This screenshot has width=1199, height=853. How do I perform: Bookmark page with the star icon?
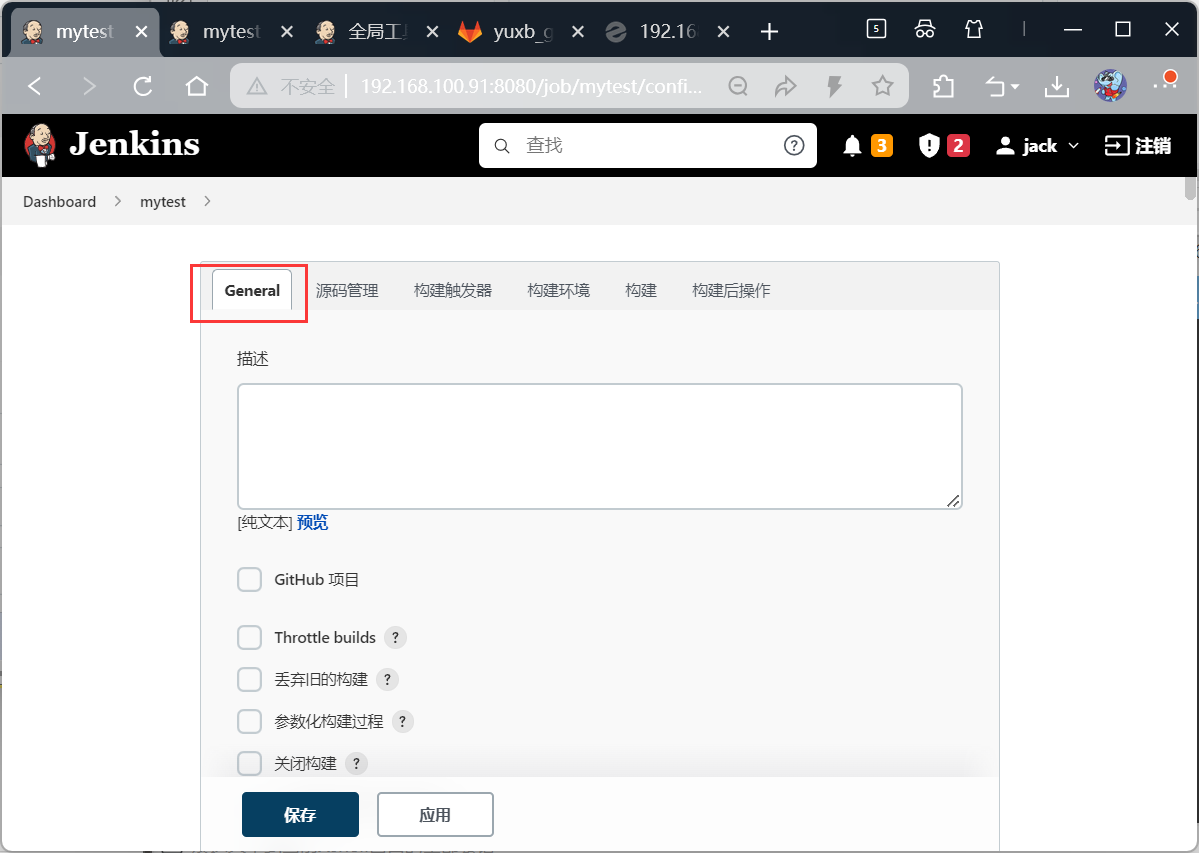tap(882, 86)
